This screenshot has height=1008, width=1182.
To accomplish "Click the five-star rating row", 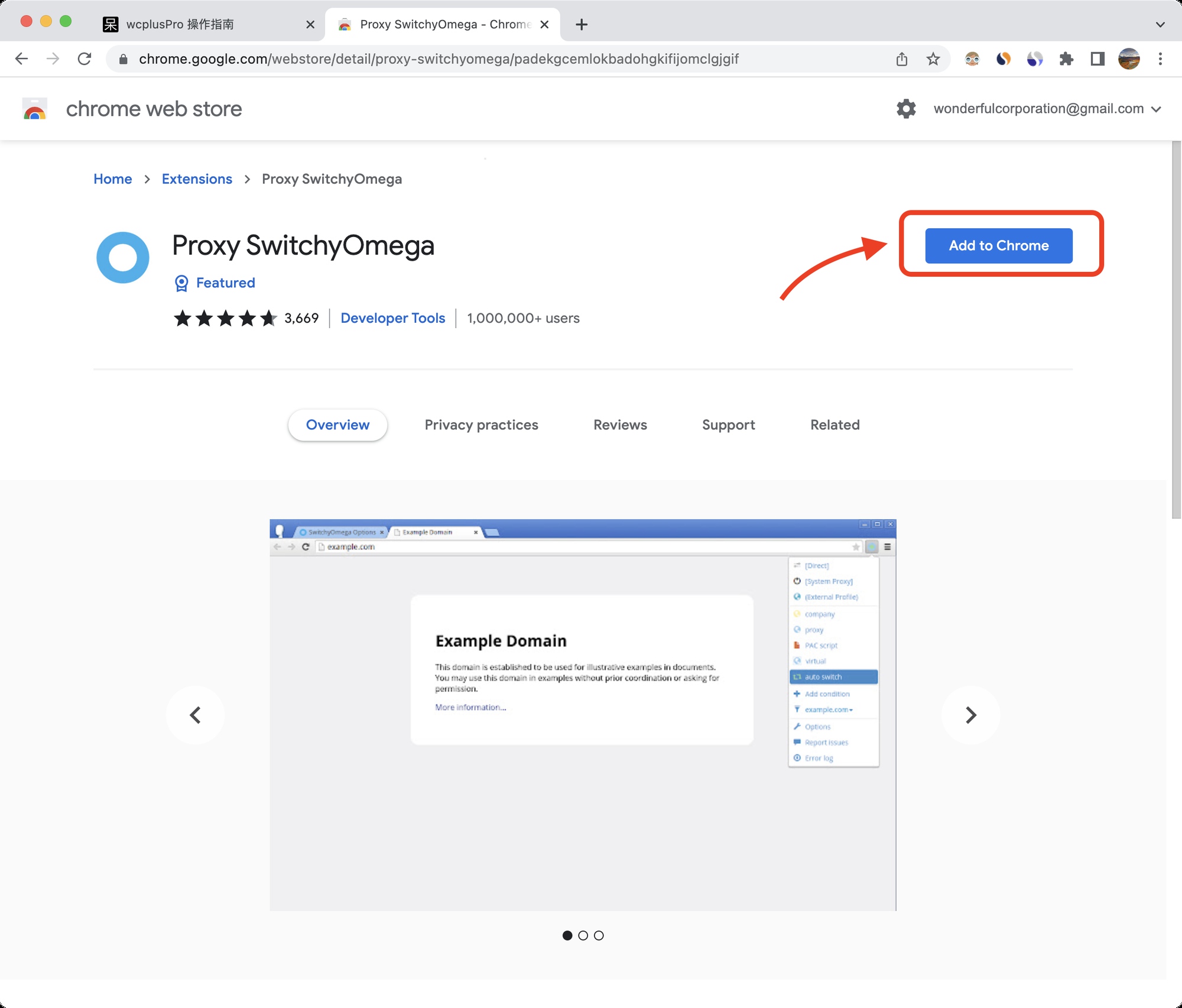I will 225,319.
